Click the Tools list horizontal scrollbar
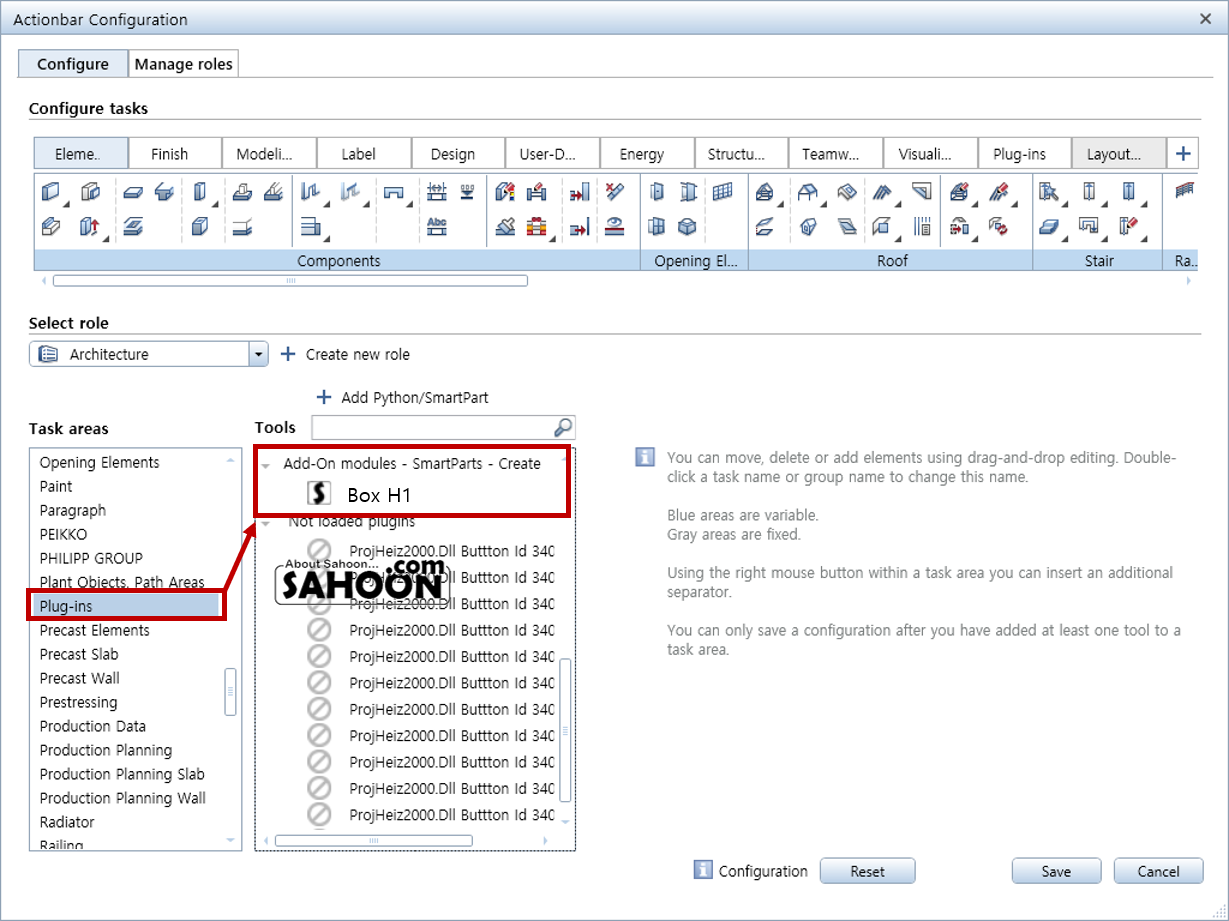The image size is (1229, 921). pos(372,841)
